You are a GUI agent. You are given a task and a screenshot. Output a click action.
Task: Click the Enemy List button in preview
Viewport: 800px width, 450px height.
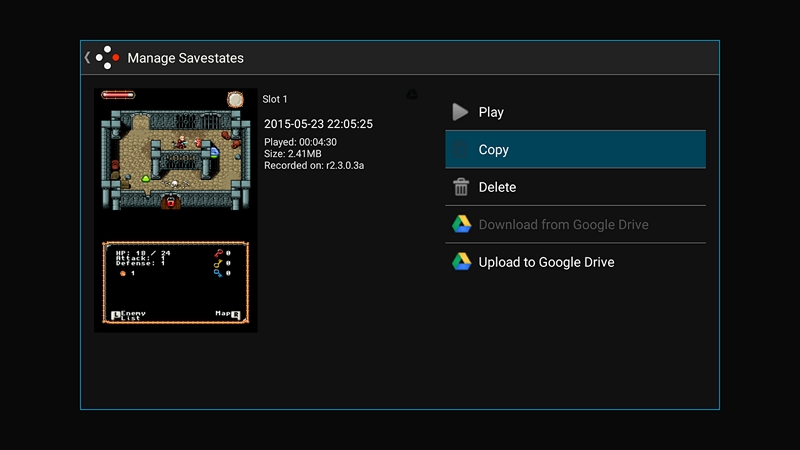pyautogui.click(x=128, y=314)
